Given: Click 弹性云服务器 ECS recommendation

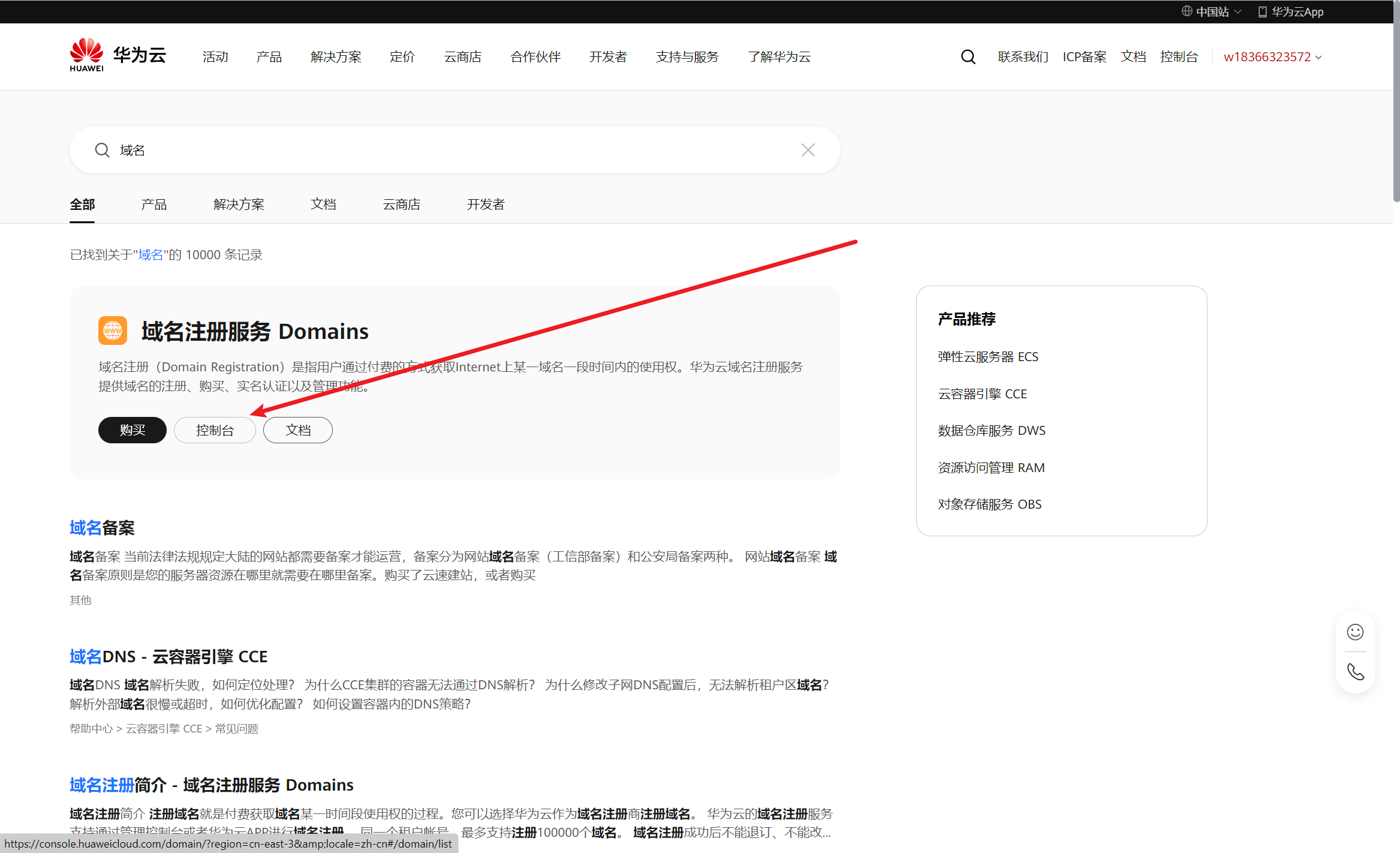Looking at the screenshot, I should pos(987,357).
